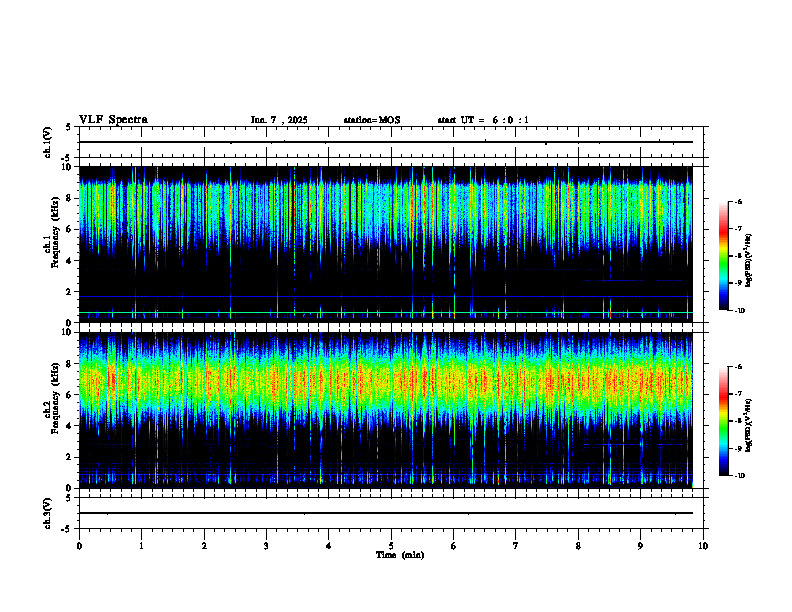Click time axis tick label "4"
Screen dimensions: 792x612
tap(328, 546)
